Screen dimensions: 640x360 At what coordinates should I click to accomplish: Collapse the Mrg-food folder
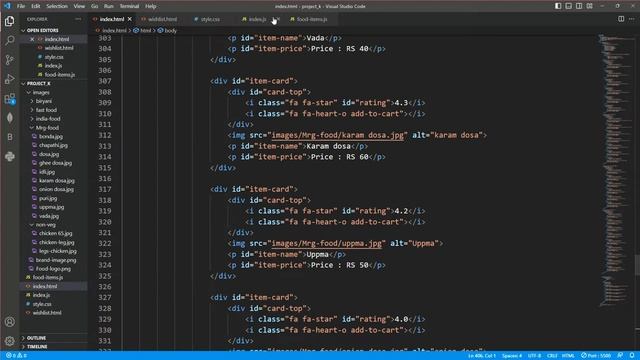tap(47, 128)
